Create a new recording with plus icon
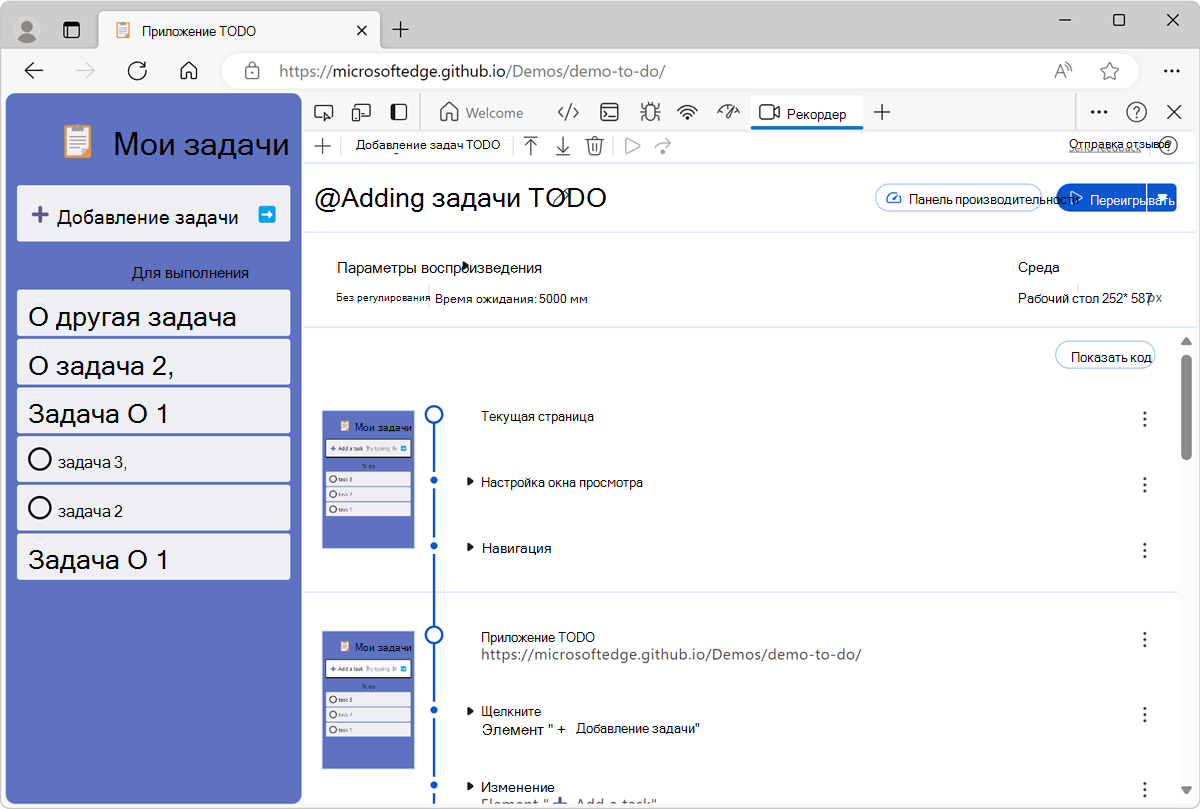 pyautogui.click(x=322, y=146)
